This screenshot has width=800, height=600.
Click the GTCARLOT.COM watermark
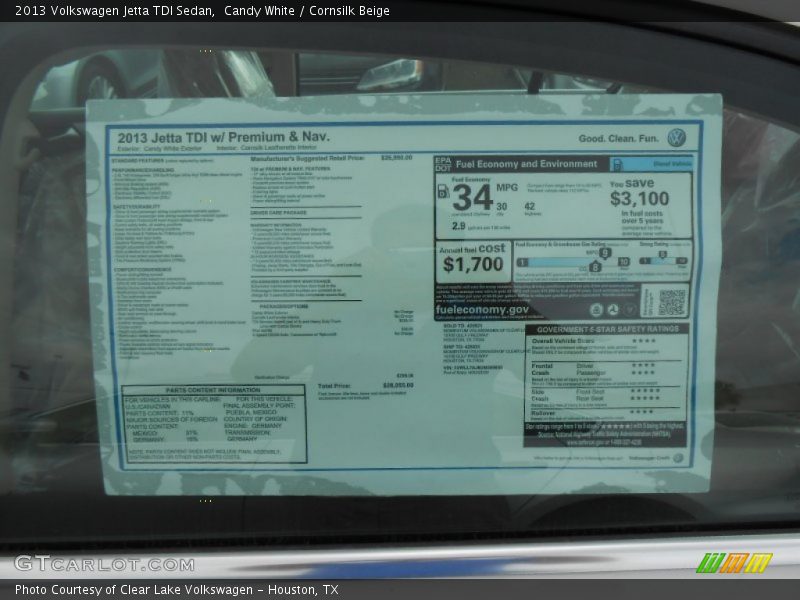click(103, 563)
